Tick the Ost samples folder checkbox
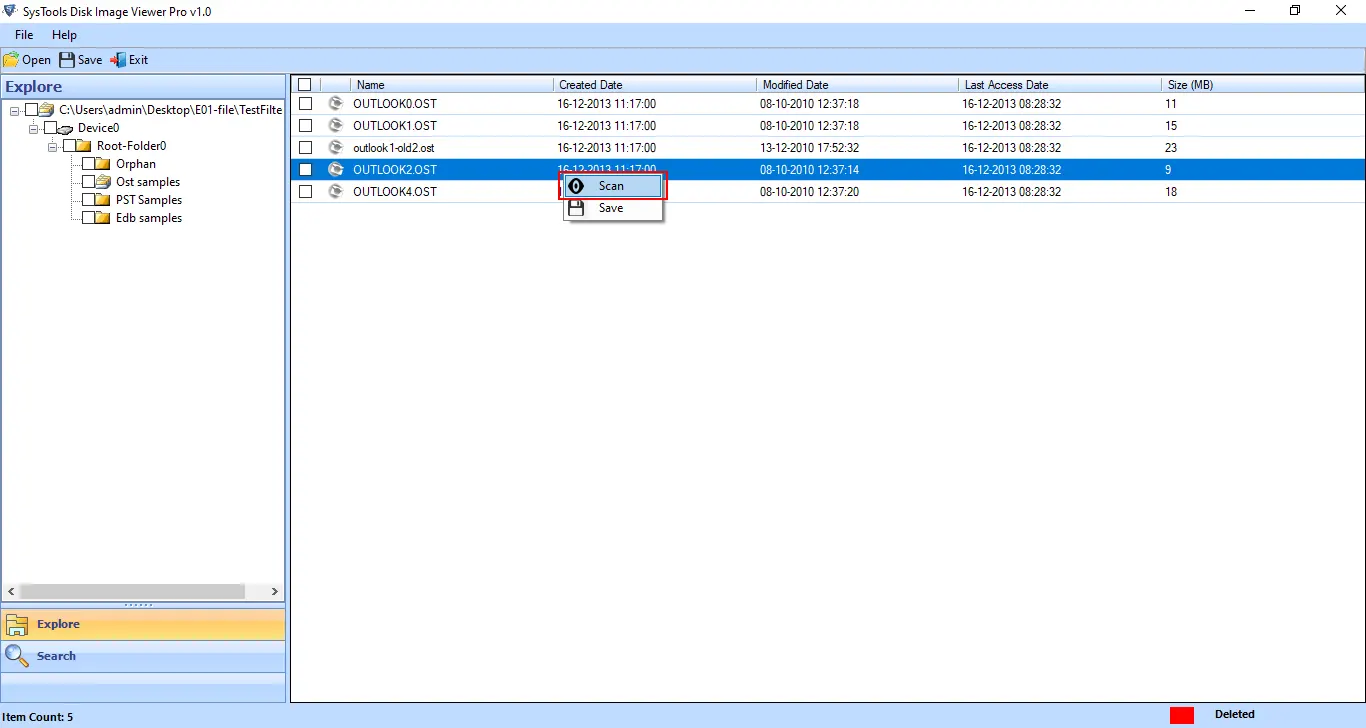Screen dimensions: 1366x728 pos(89,182)
